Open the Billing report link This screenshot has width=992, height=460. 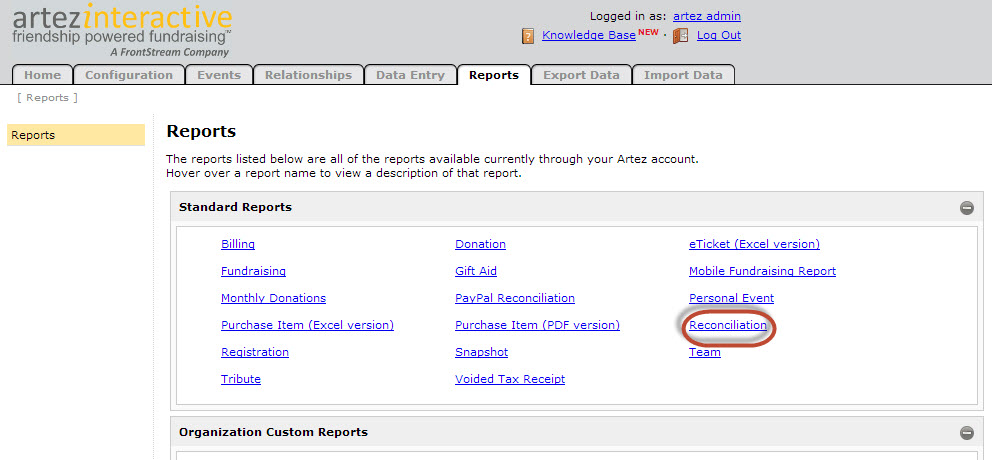pyautogui.click(x=238, y=244)
